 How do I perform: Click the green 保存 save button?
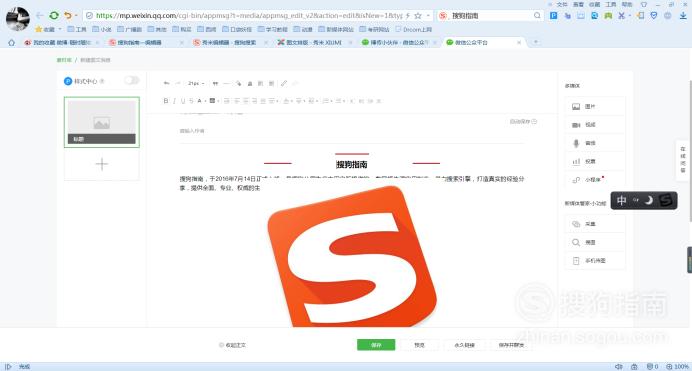click(376, 345)
